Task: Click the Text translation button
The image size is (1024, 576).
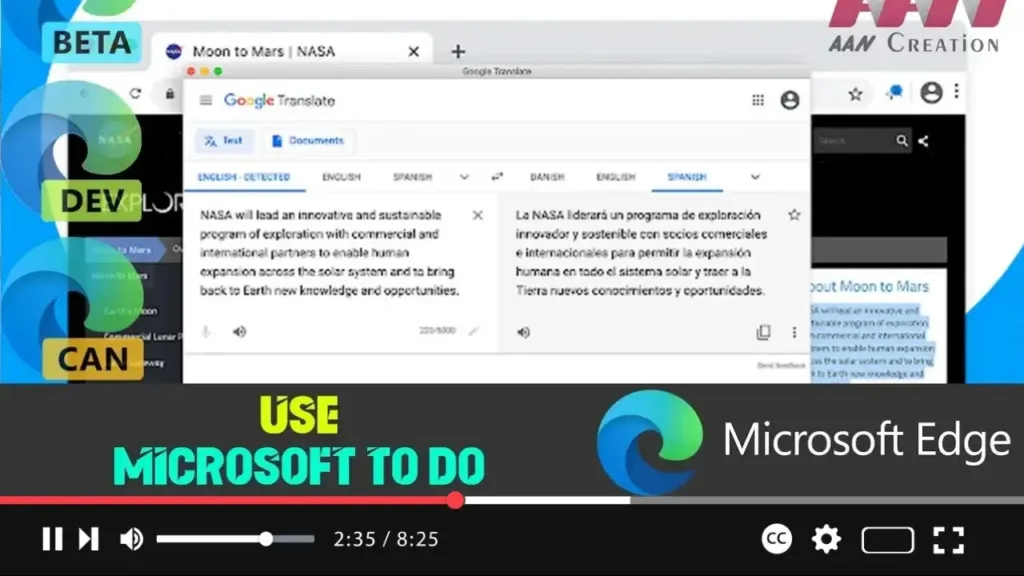Action: (x=224, y=141)
